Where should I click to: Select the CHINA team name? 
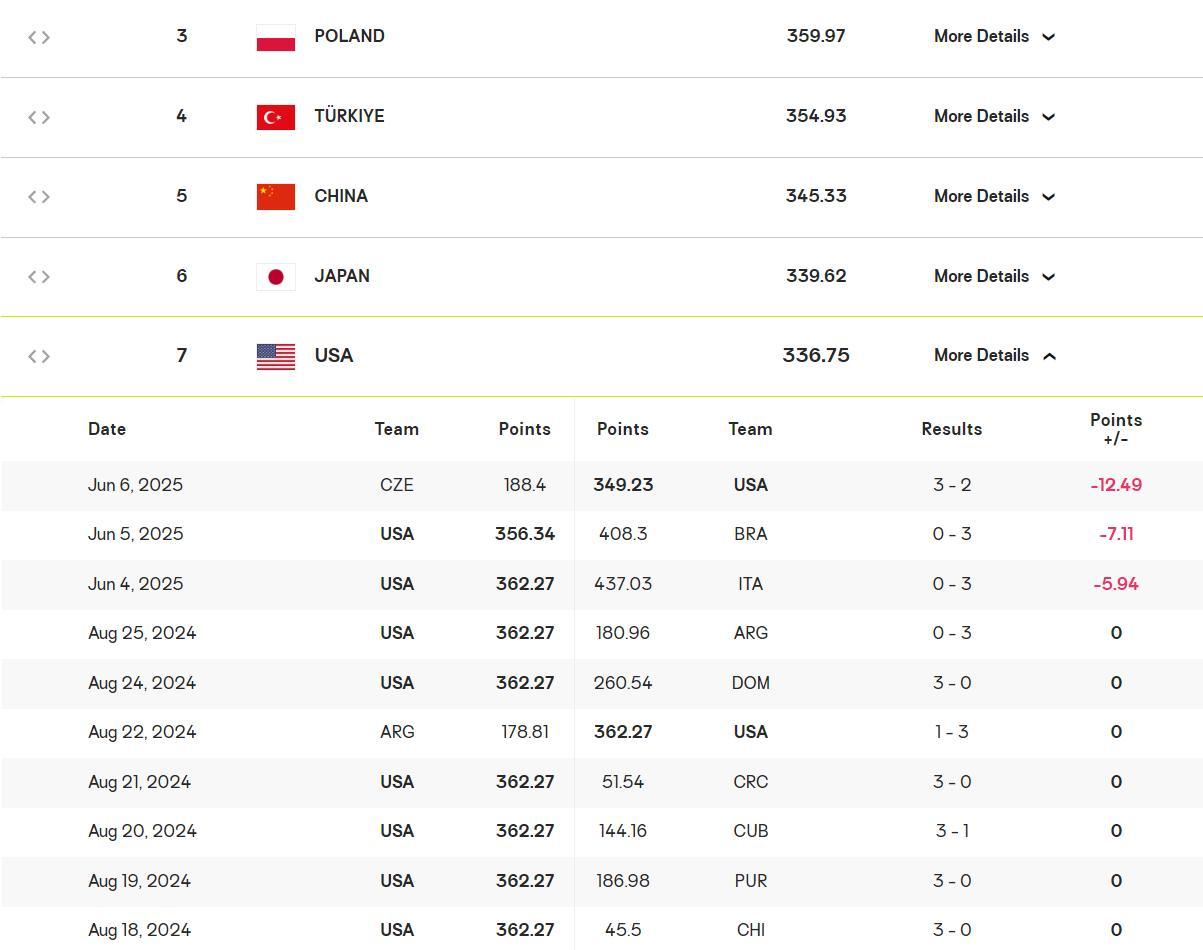pos(341,196)
